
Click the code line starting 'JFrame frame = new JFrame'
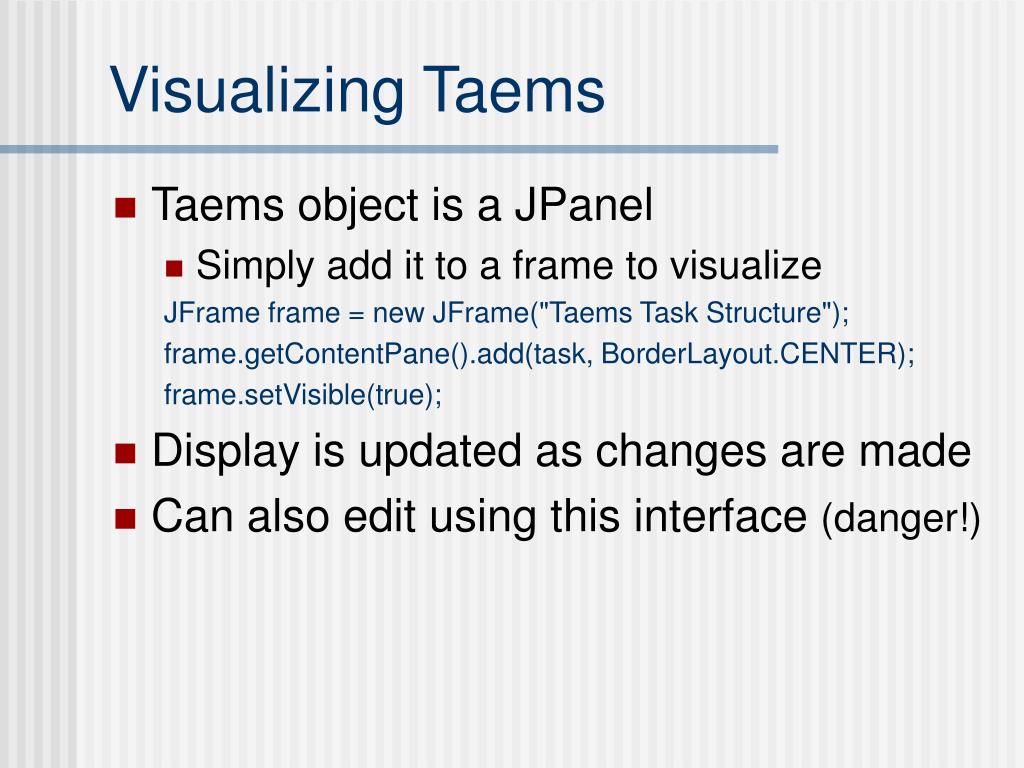pos(506,313)
